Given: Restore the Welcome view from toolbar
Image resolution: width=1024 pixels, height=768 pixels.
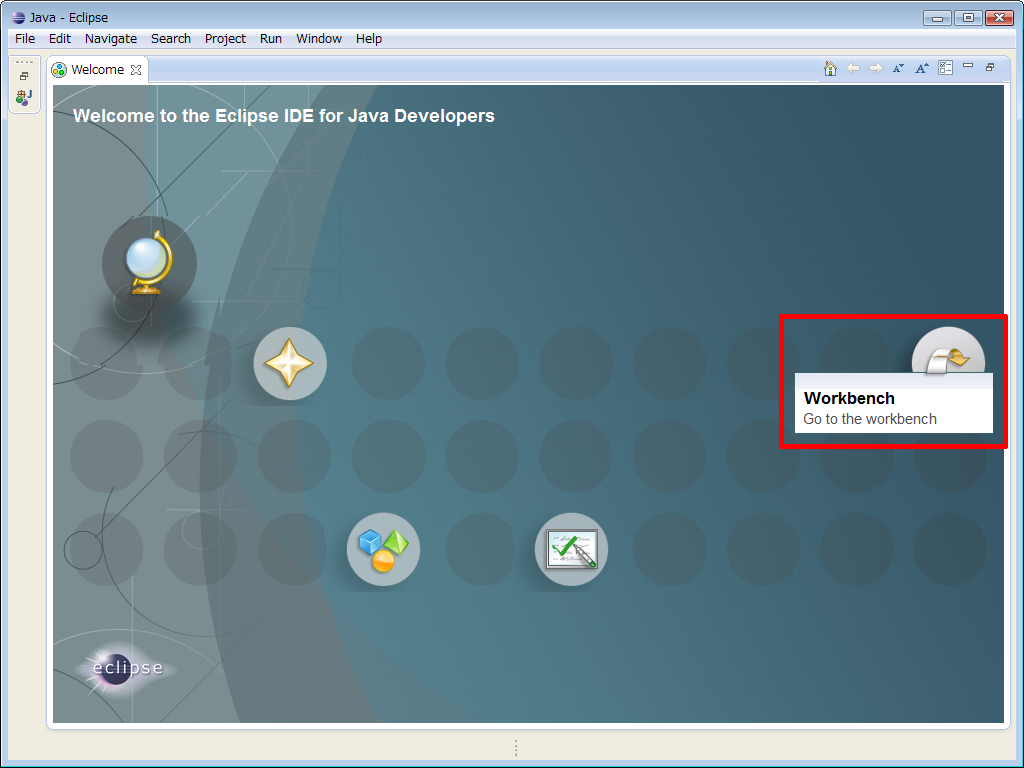Looking at the screenshot, I should [x=990, y=67].
